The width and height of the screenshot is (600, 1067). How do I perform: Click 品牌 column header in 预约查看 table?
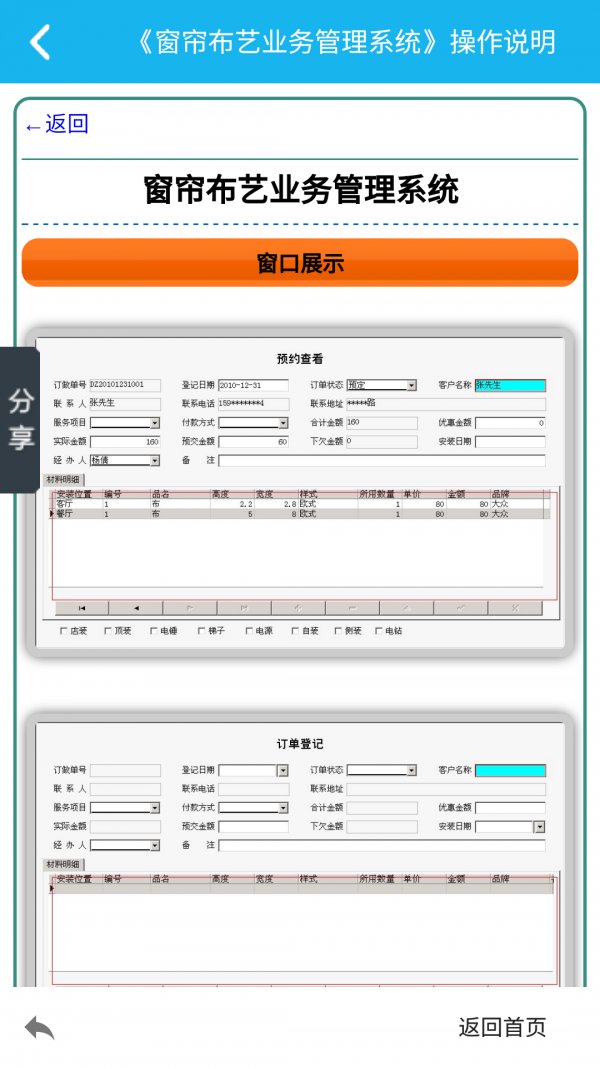point(518,495)
